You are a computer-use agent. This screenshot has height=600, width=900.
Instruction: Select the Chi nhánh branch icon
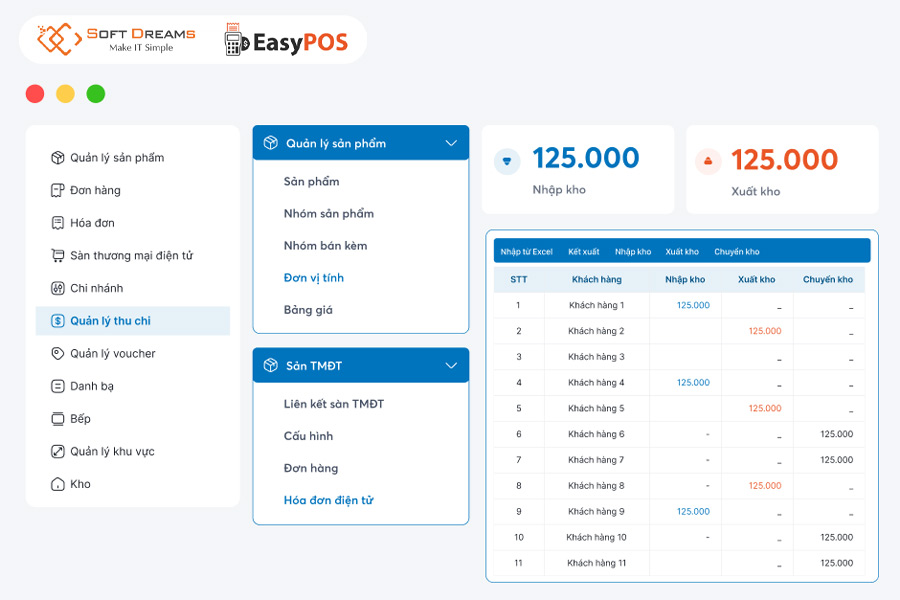coord(57,288)
